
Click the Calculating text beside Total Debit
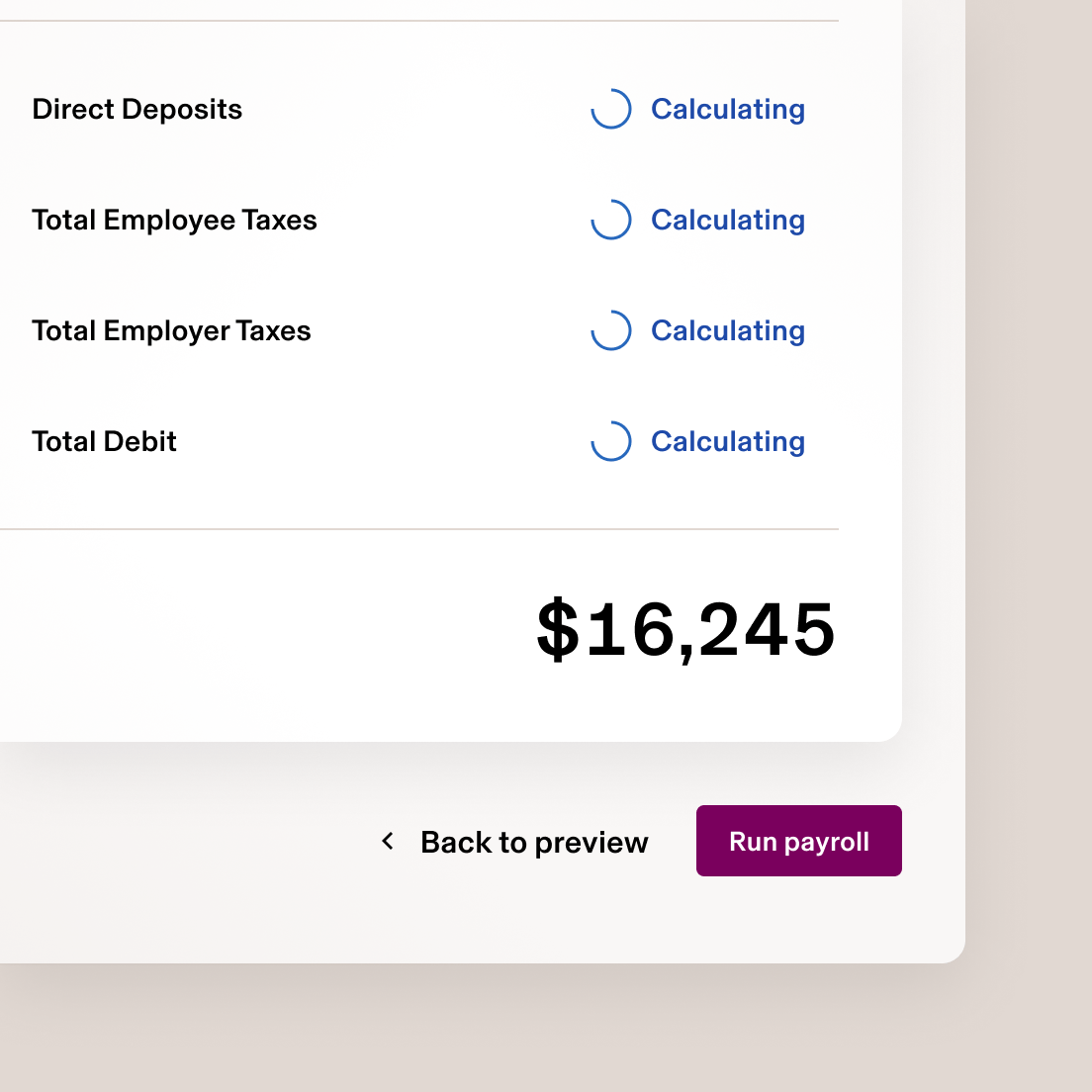727,442
